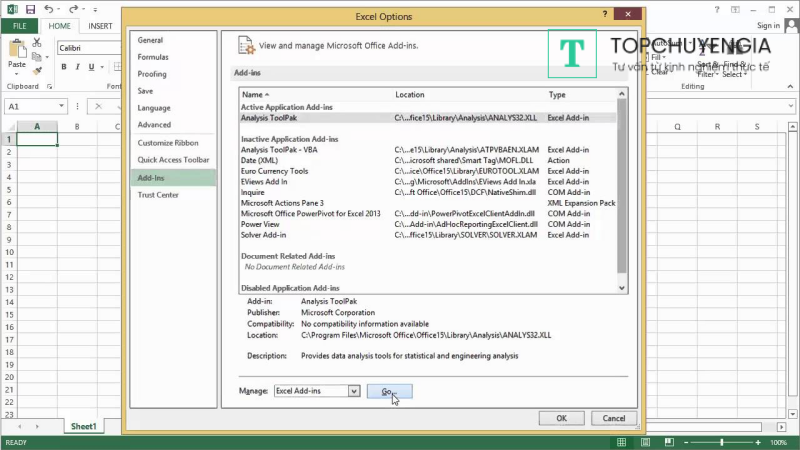
Task: Click the Redo arrow icon
Action: [x=79, y=8]
